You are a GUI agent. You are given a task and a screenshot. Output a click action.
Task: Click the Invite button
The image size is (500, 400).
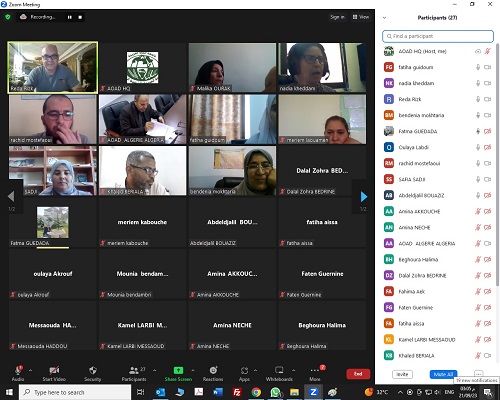point(402,374)
